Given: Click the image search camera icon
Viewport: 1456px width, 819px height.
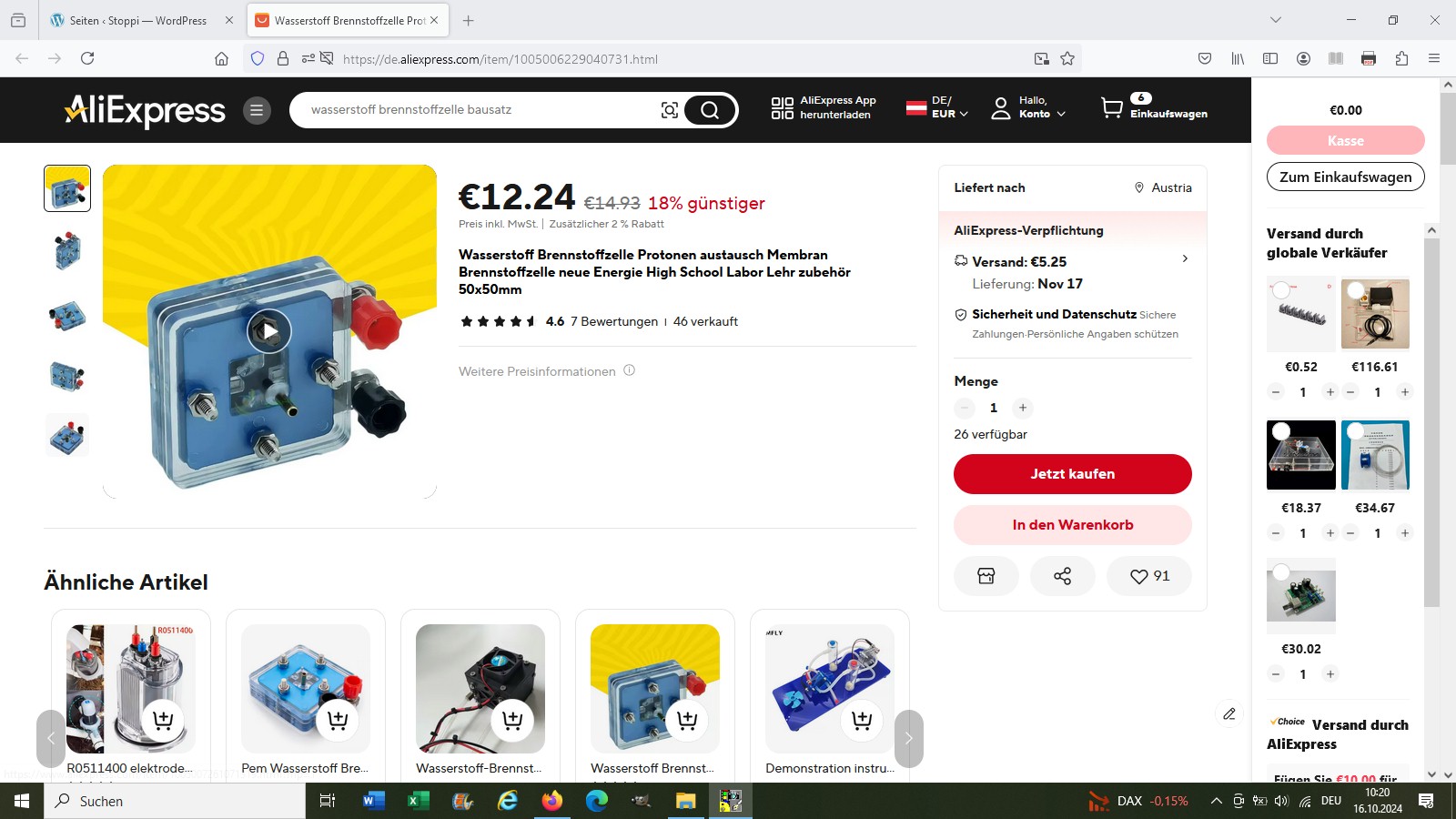Looking at the screenshot, I should click(x=669, y=110).
